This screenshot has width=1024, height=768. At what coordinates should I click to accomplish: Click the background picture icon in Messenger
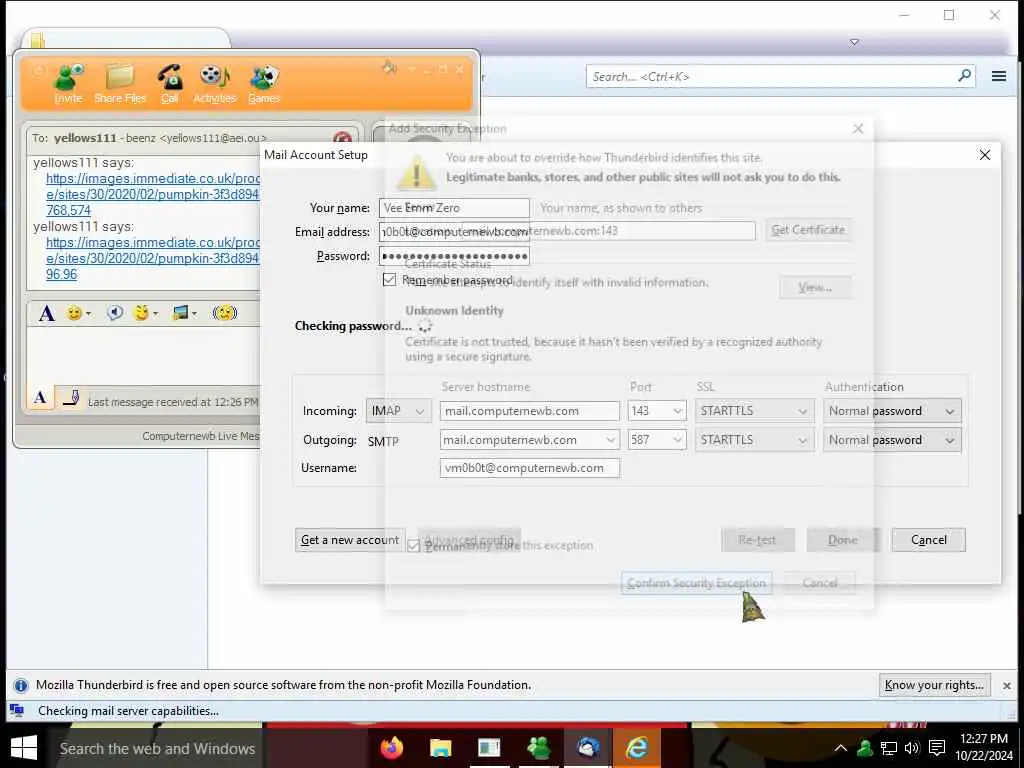click(180, 313)
